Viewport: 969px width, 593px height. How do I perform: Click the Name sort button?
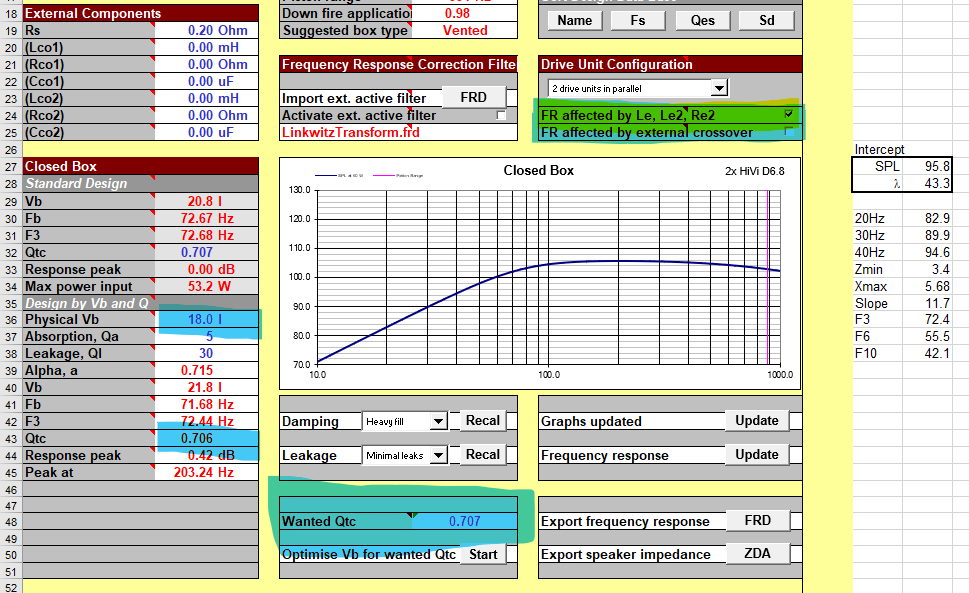click(575, 20)
